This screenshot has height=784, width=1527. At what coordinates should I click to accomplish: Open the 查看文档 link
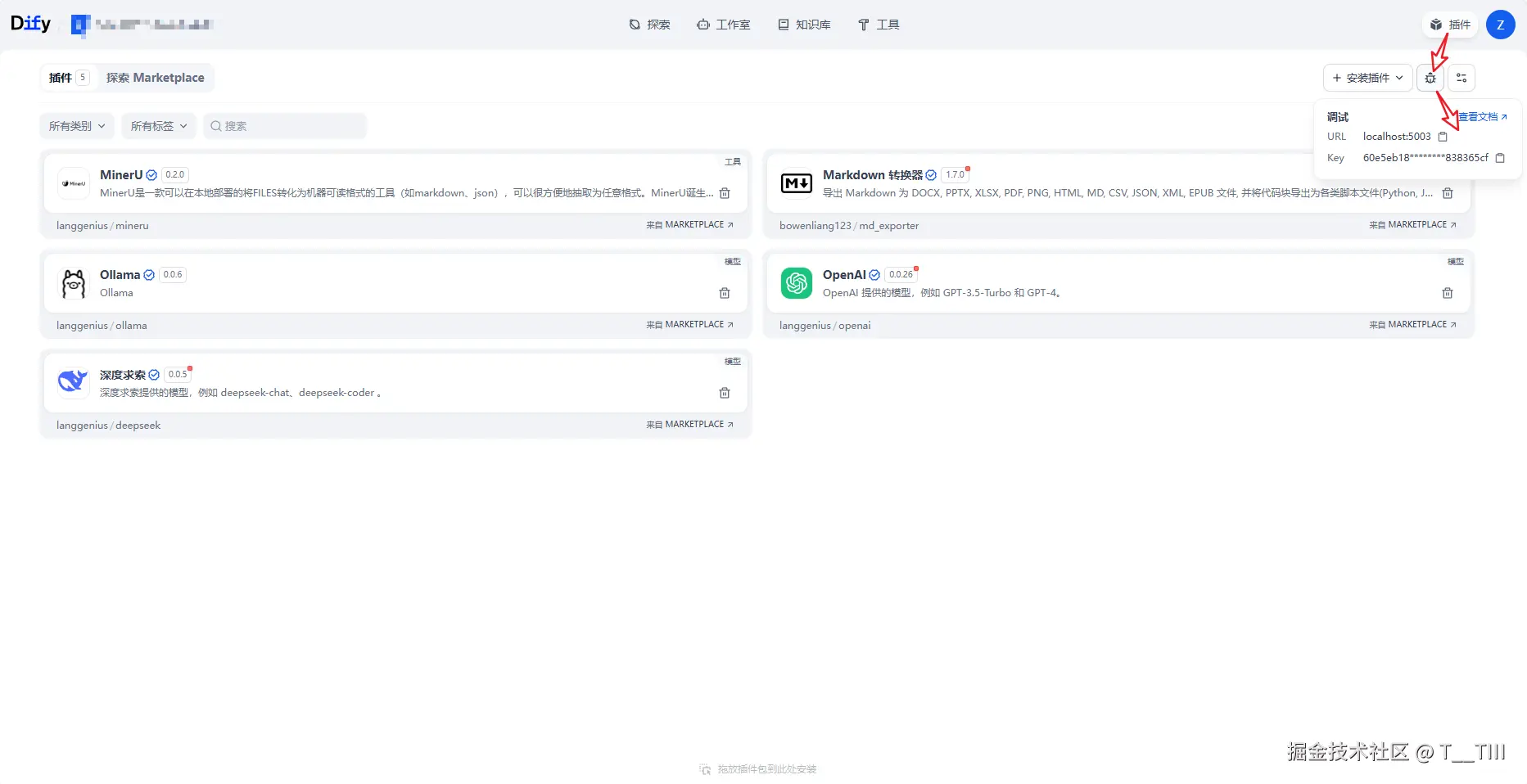coord(1483,117)
